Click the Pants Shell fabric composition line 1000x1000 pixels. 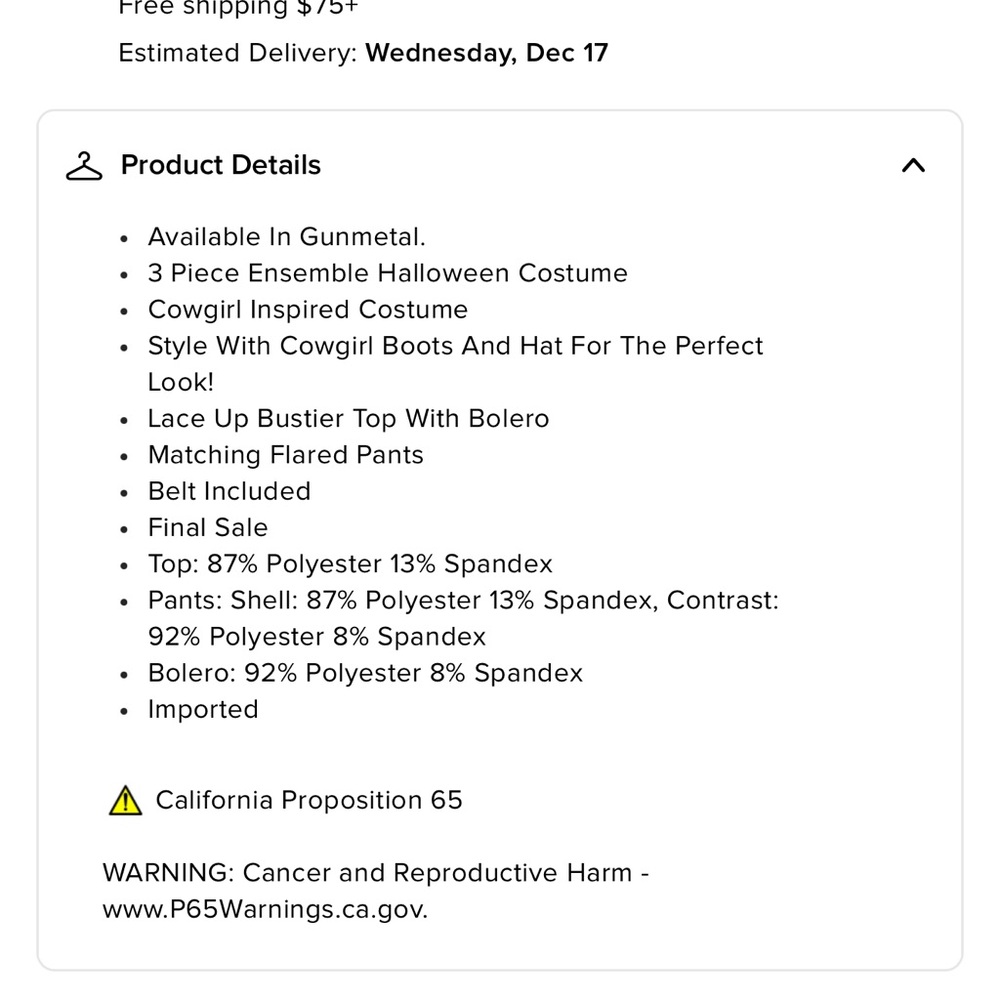click(462, 600)
